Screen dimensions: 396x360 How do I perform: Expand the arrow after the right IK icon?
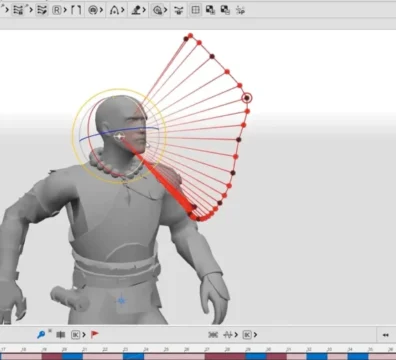[x=255, y=335]
